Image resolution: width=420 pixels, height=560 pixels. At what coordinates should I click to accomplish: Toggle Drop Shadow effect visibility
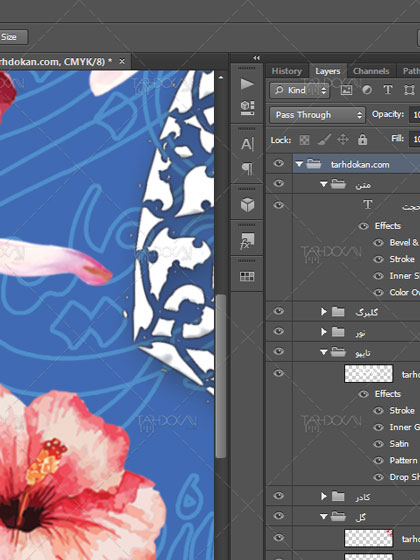point(378,477)
